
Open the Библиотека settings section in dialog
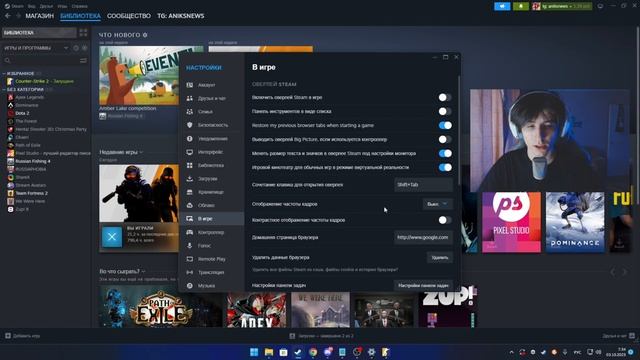pyautogui.click(x=211, y=165)
